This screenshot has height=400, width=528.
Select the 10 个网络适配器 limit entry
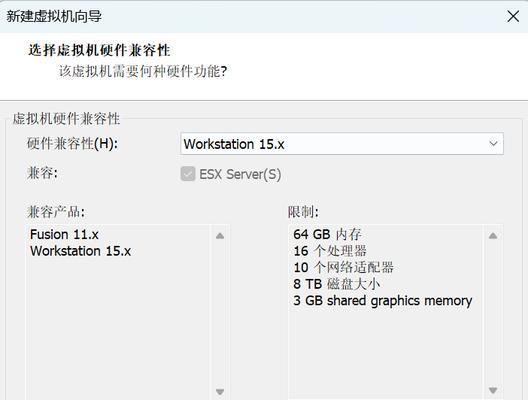343,267
